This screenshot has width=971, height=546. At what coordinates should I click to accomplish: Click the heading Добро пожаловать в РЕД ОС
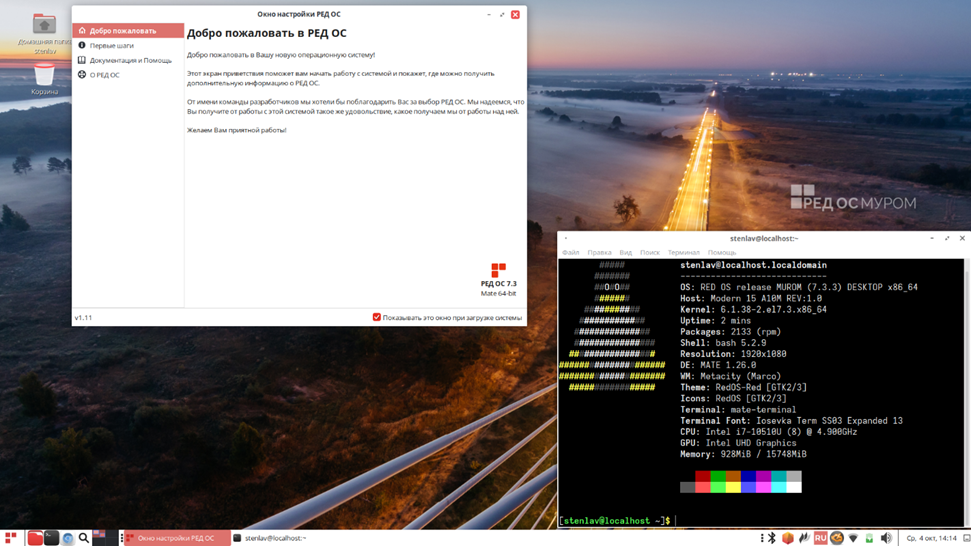click(267, 33)
